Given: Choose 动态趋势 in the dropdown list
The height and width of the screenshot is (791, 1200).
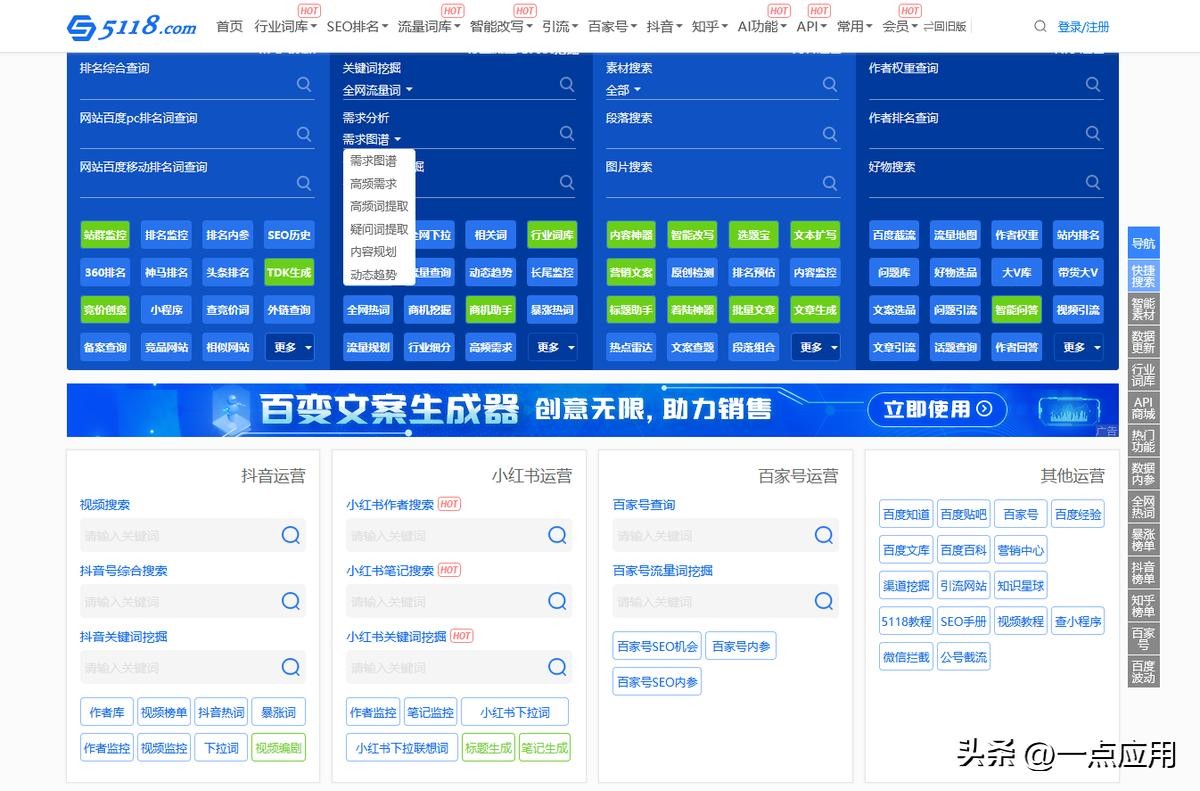Looking at the screenshot, I should 373,274.
